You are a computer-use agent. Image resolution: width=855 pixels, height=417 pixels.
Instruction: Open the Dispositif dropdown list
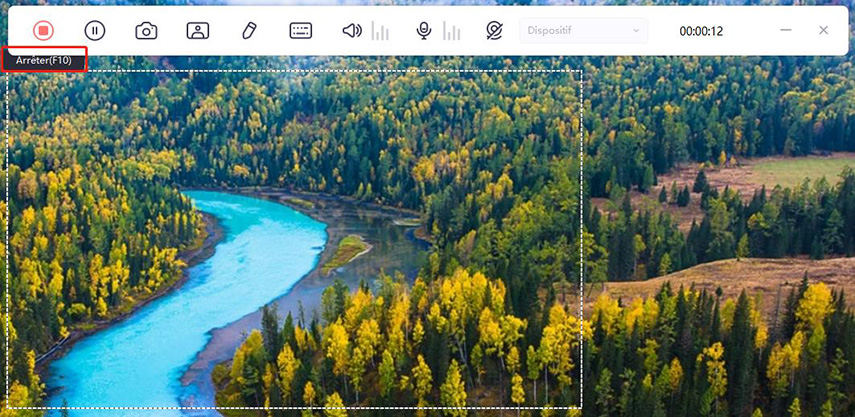(582, 31)
